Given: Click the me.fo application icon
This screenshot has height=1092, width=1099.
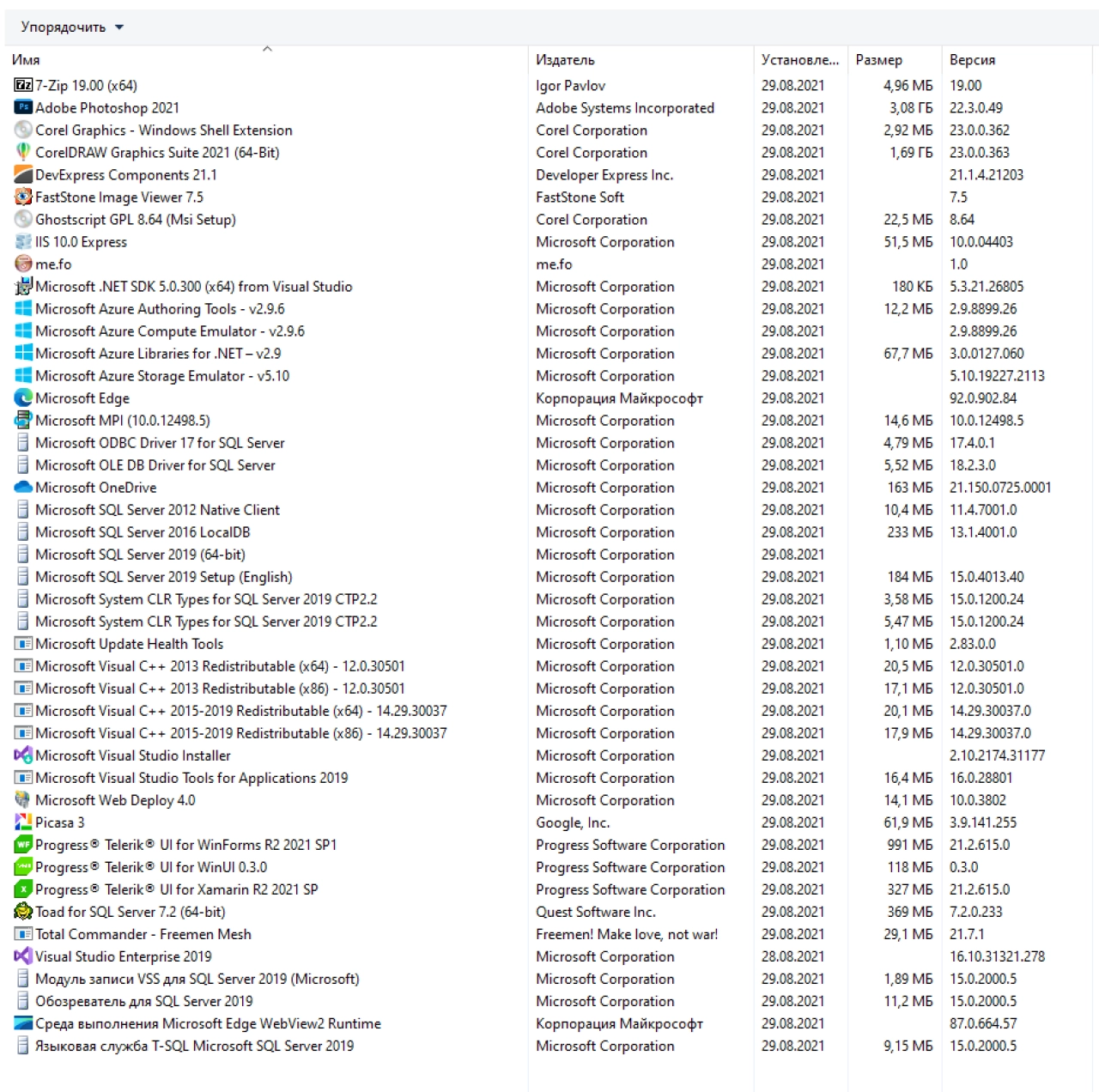Looking at the screenshot, I should pyautogui.click(x=23, y=264).
